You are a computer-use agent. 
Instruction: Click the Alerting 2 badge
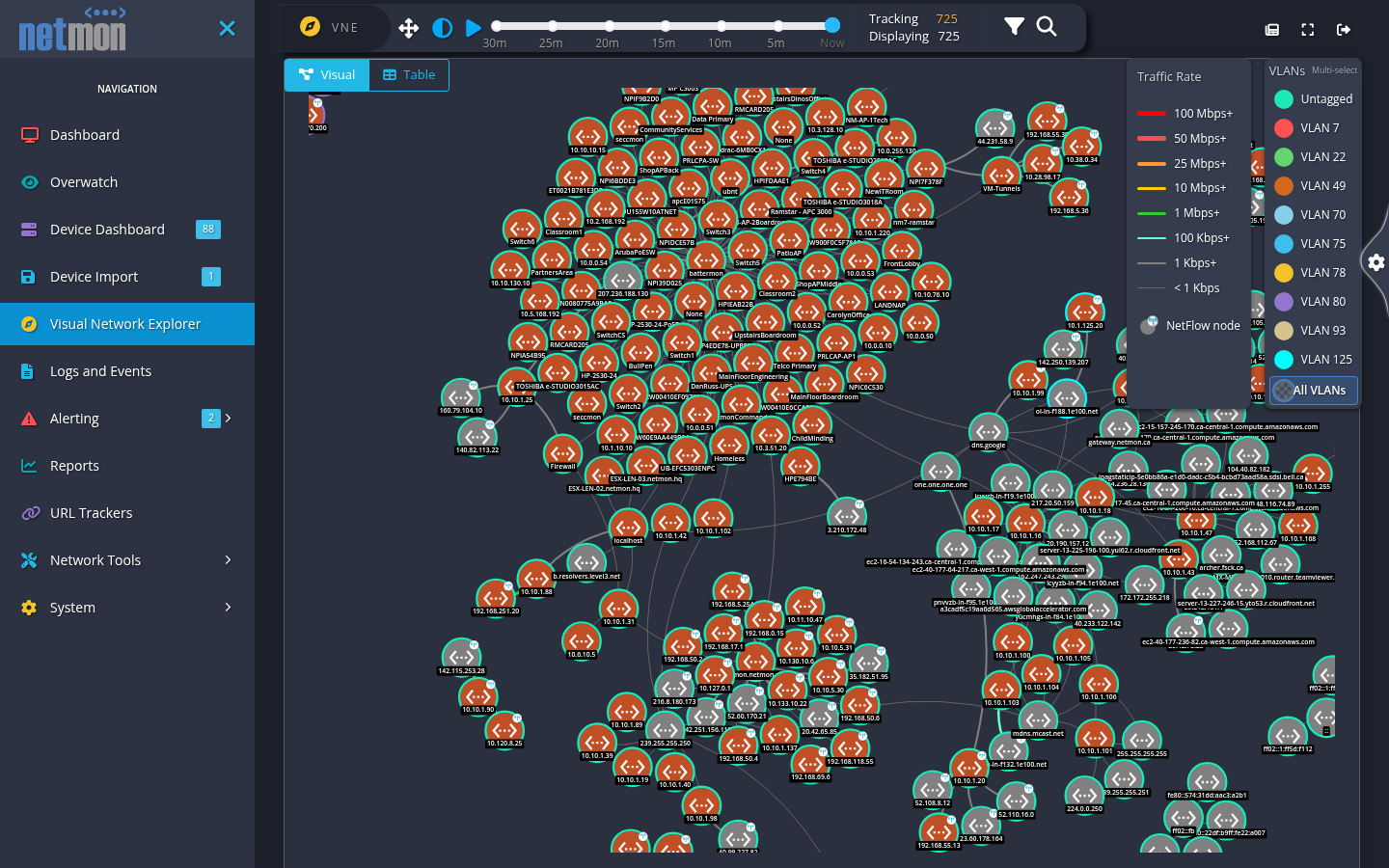(211, 418)
